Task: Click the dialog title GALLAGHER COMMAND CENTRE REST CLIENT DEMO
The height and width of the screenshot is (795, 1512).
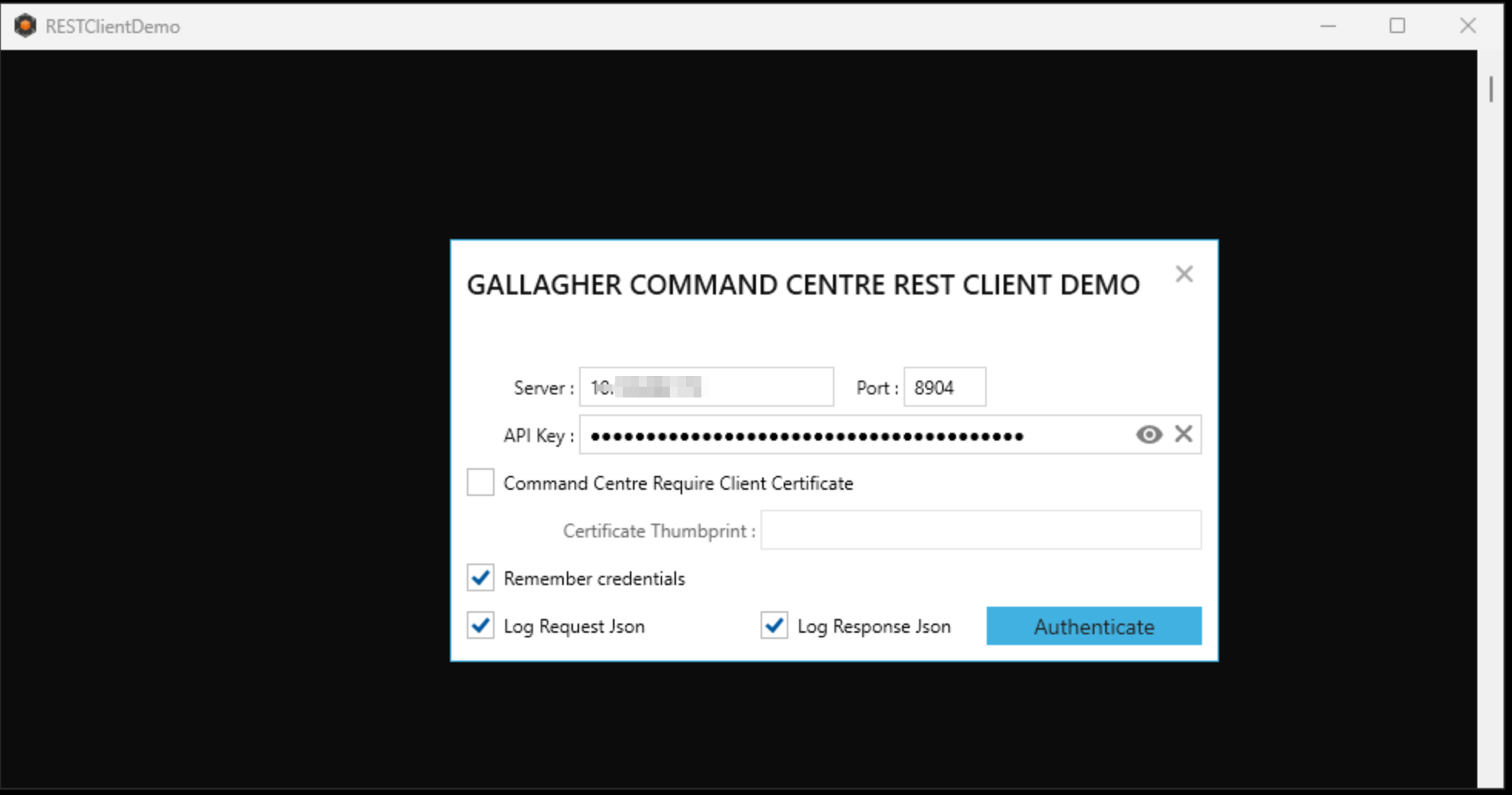Action: [803, 285]
